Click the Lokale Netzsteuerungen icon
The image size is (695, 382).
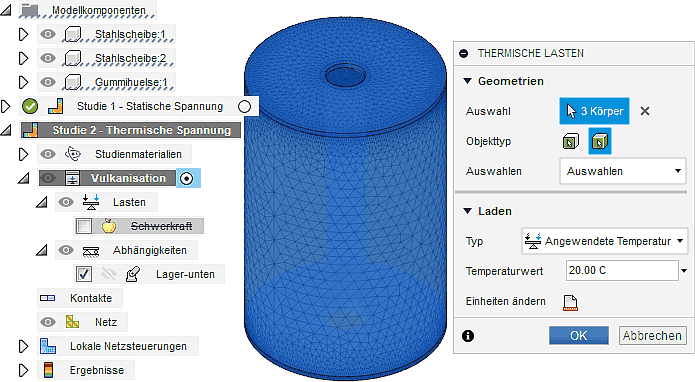click(47, 346)
